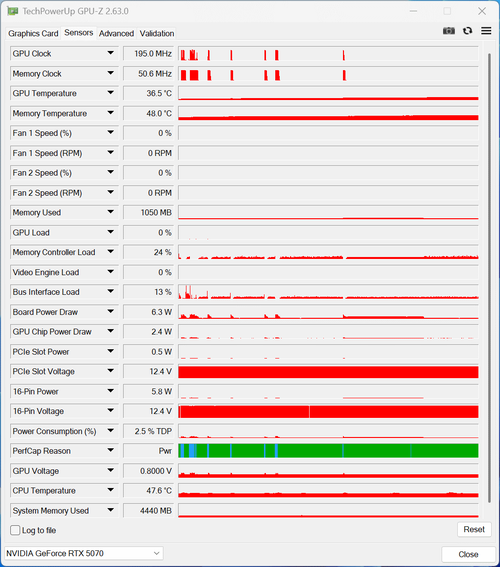This screenshot has height=567, width=500.
Task: Expand the PerfCap Reason dropdown arrow
Action: click(111, 451)
